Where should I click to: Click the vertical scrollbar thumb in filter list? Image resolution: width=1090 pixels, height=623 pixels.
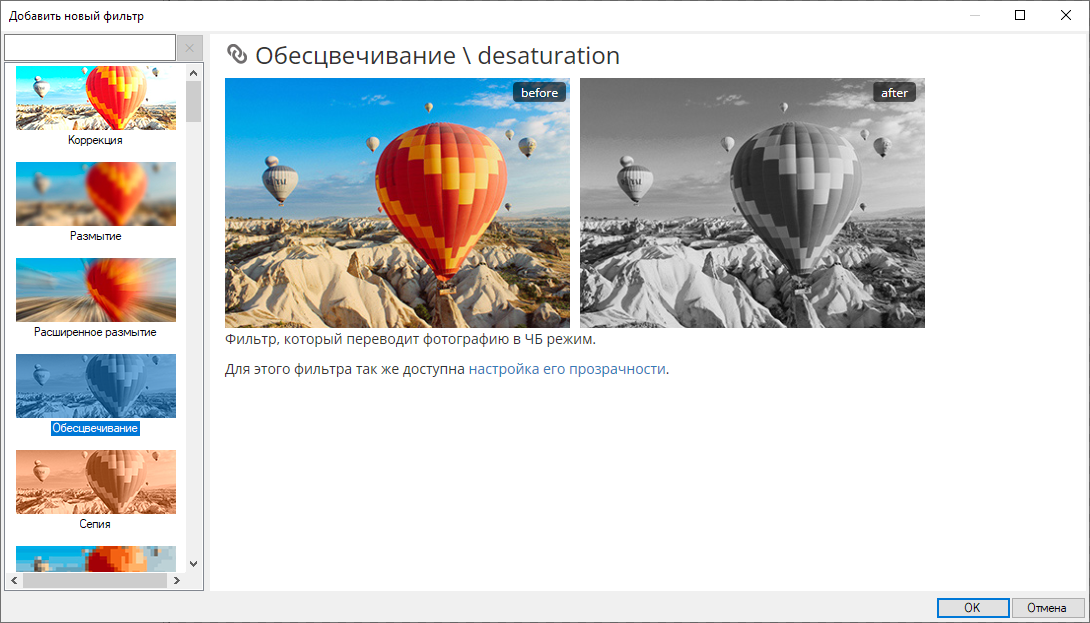(193, 102)
